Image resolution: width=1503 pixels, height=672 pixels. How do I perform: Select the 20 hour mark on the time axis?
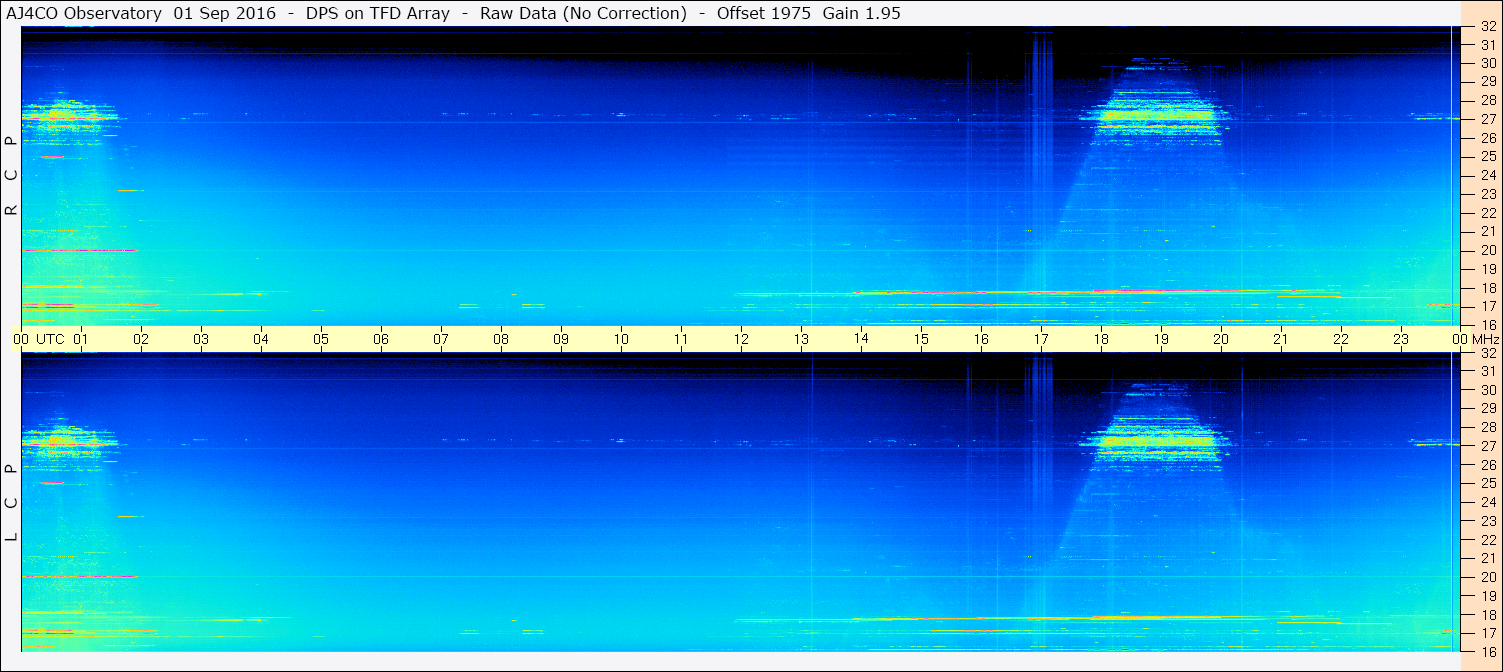1221,339
